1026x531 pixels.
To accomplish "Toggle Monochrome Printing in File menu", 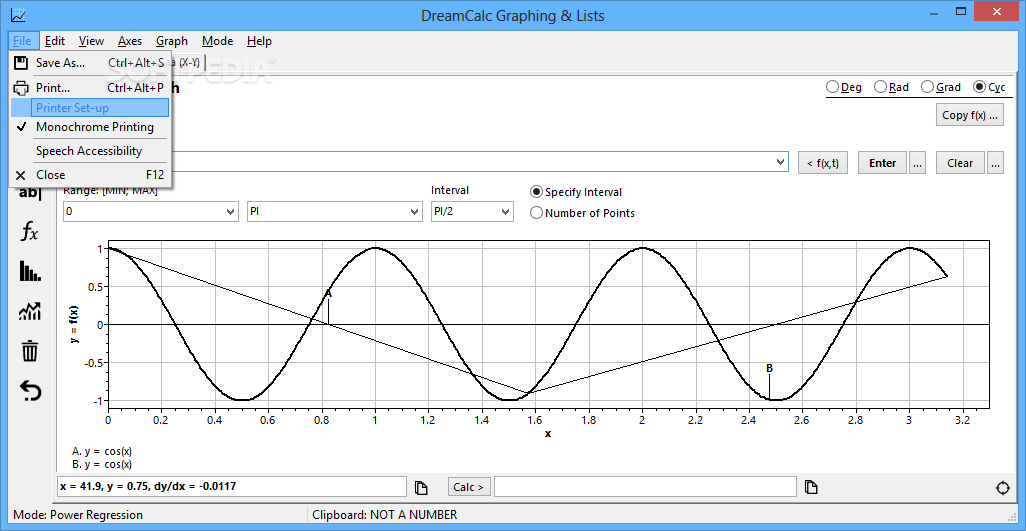I will [90, 128].
